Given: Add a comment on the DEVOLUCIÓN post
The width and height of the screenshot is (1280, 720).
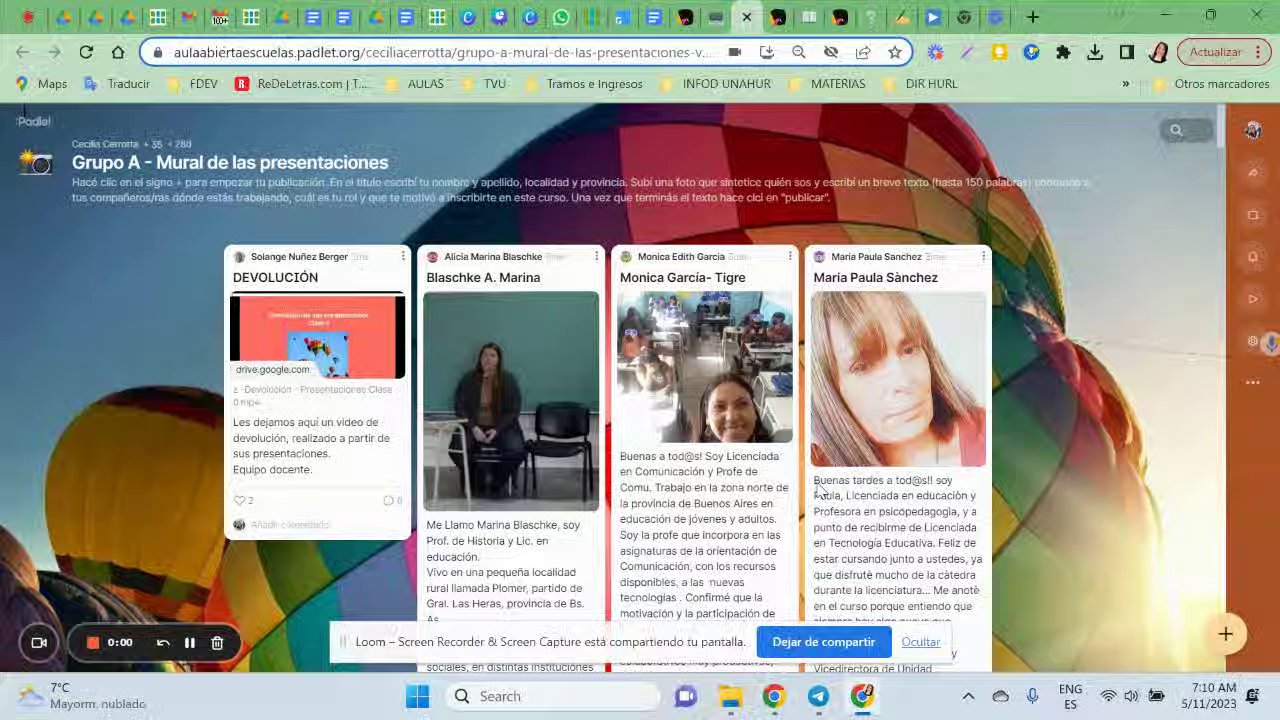Looking at the screenshot, I should 290,525.
